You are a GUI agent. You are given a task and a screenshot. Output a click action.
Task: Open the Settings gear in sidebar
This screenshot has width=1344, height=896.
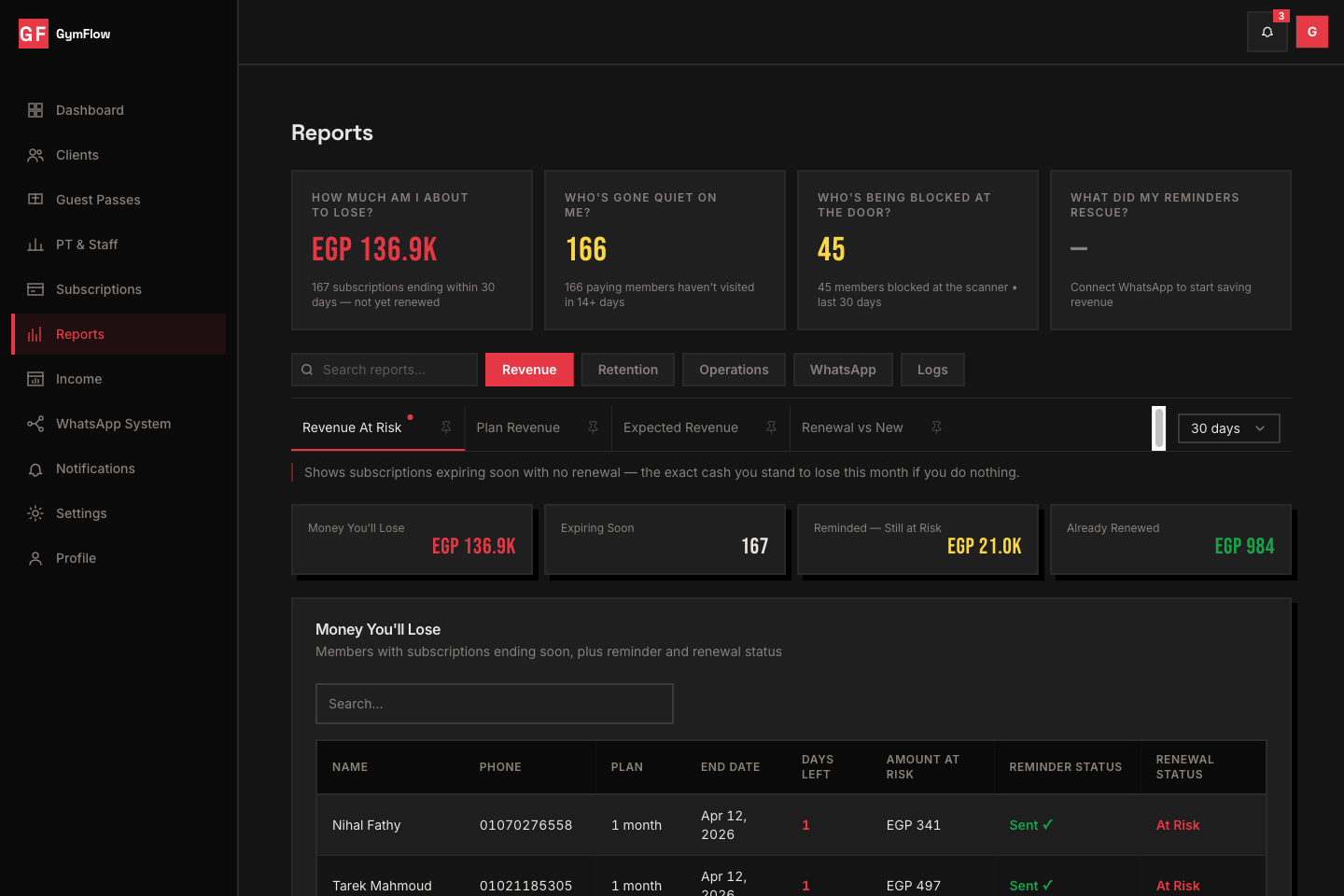[35, 513]
